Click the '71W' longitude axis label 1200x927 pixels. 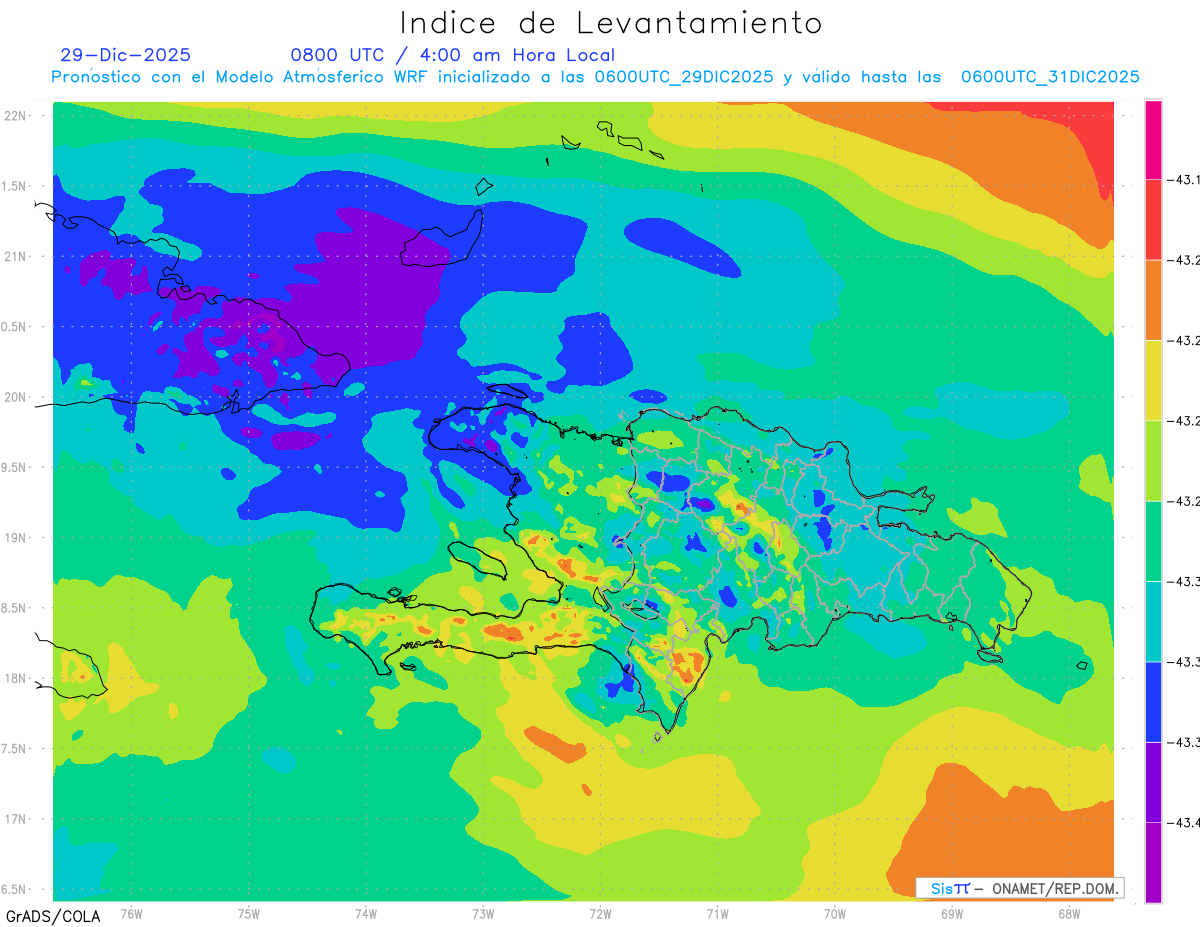click(717, 913)
